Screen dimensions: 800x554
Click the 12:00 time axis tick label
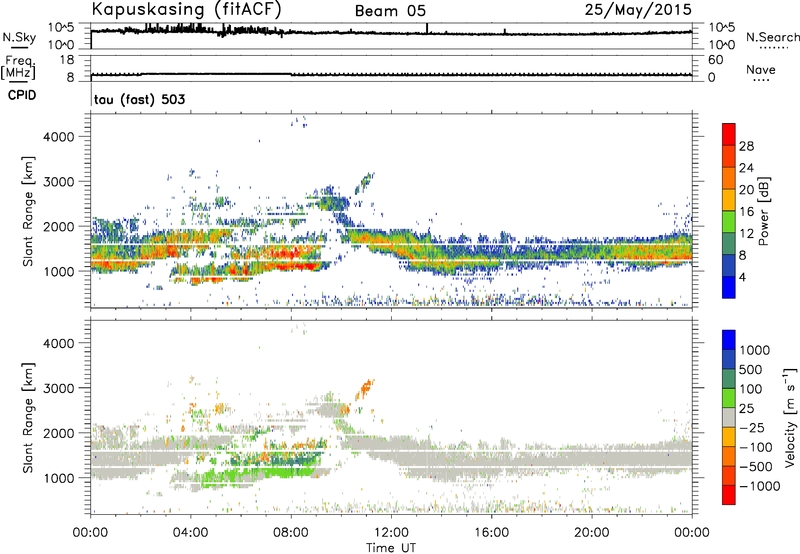click(391, 533)
